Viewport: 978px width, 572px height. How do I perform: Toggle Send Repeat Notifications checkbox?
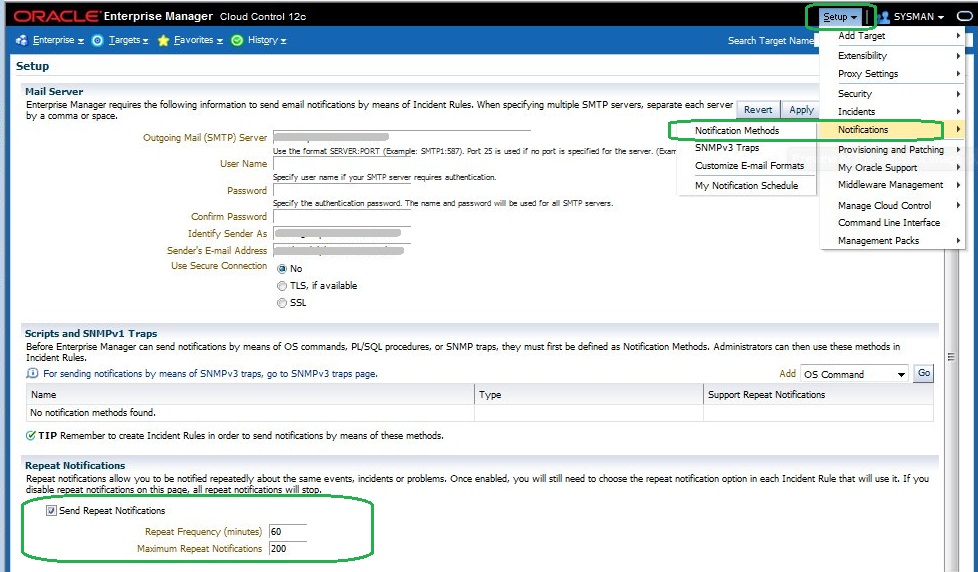click(x=51, y=511)
